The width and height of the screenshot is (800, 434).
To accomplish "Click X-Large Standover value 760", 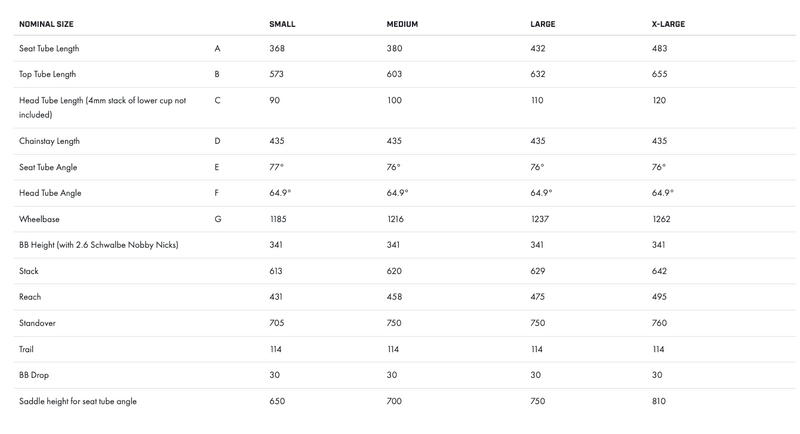I will coord(659,323).
